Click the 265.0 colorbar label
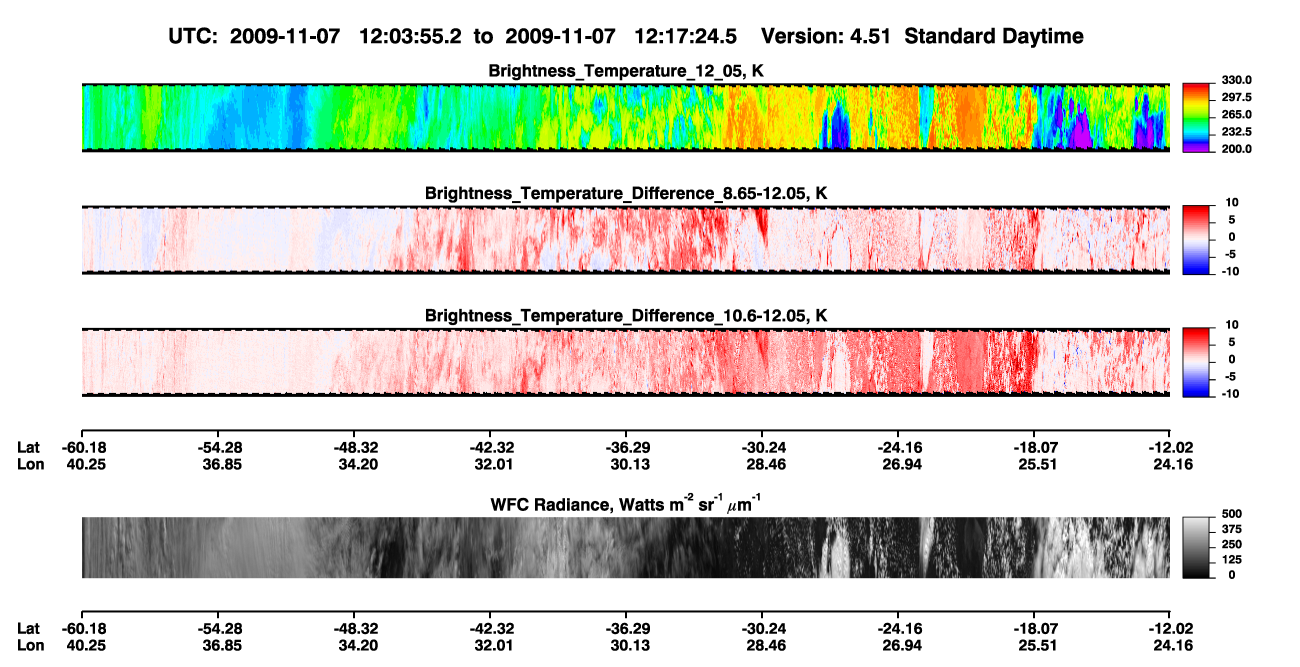Viewport: 1300px width, 667px height. tap(1236, 115)
